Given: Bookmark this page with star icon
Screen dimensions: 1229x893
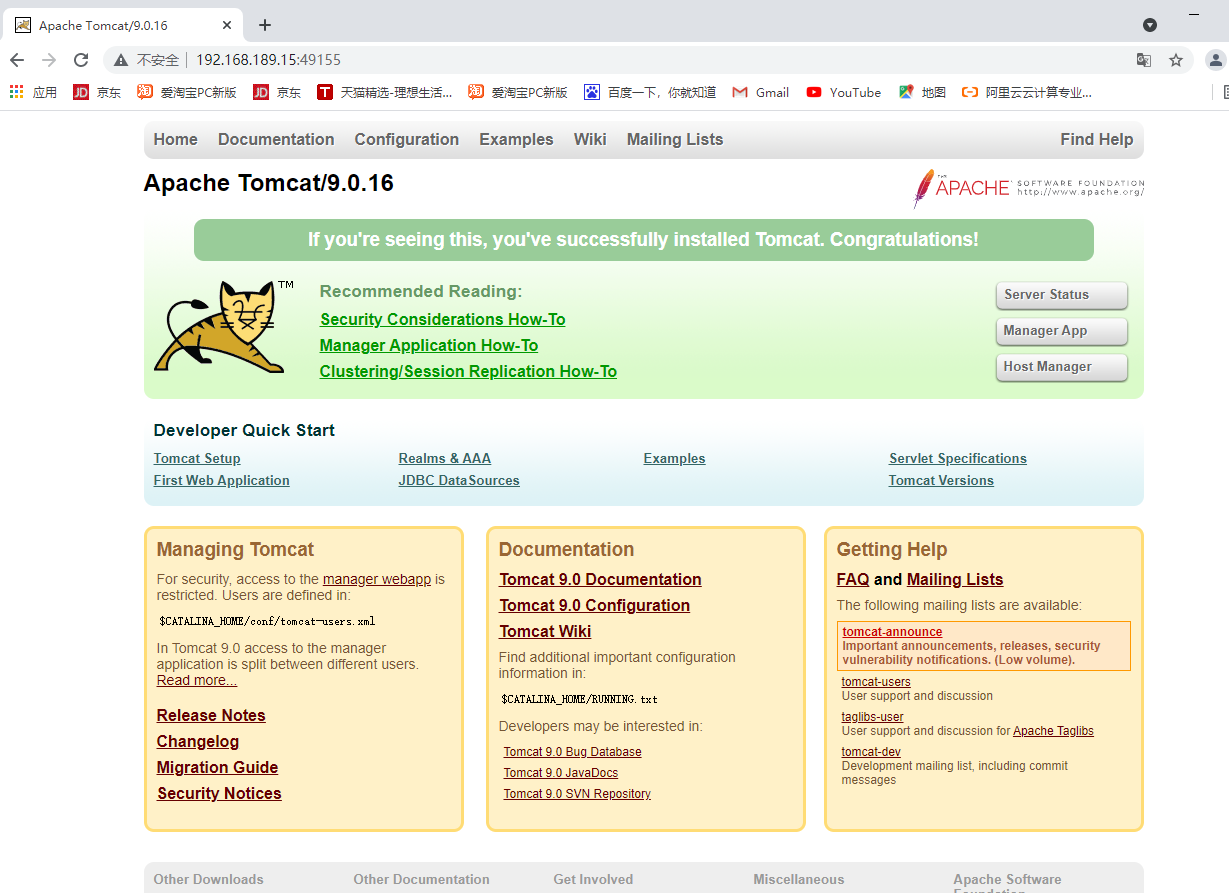Looking at the screenshot, I should point(1176,60).
